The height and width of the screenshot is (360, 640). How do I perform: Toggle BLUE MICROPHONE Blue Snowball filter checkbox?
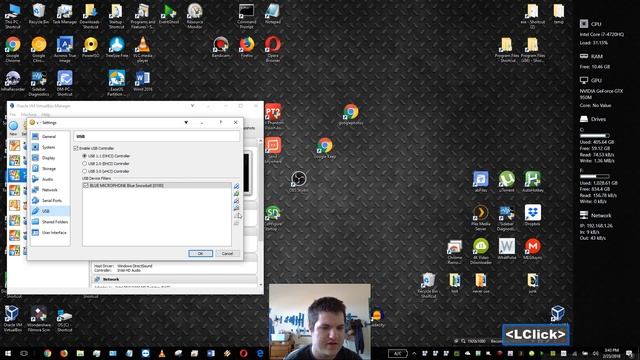(x=86, y=185)
